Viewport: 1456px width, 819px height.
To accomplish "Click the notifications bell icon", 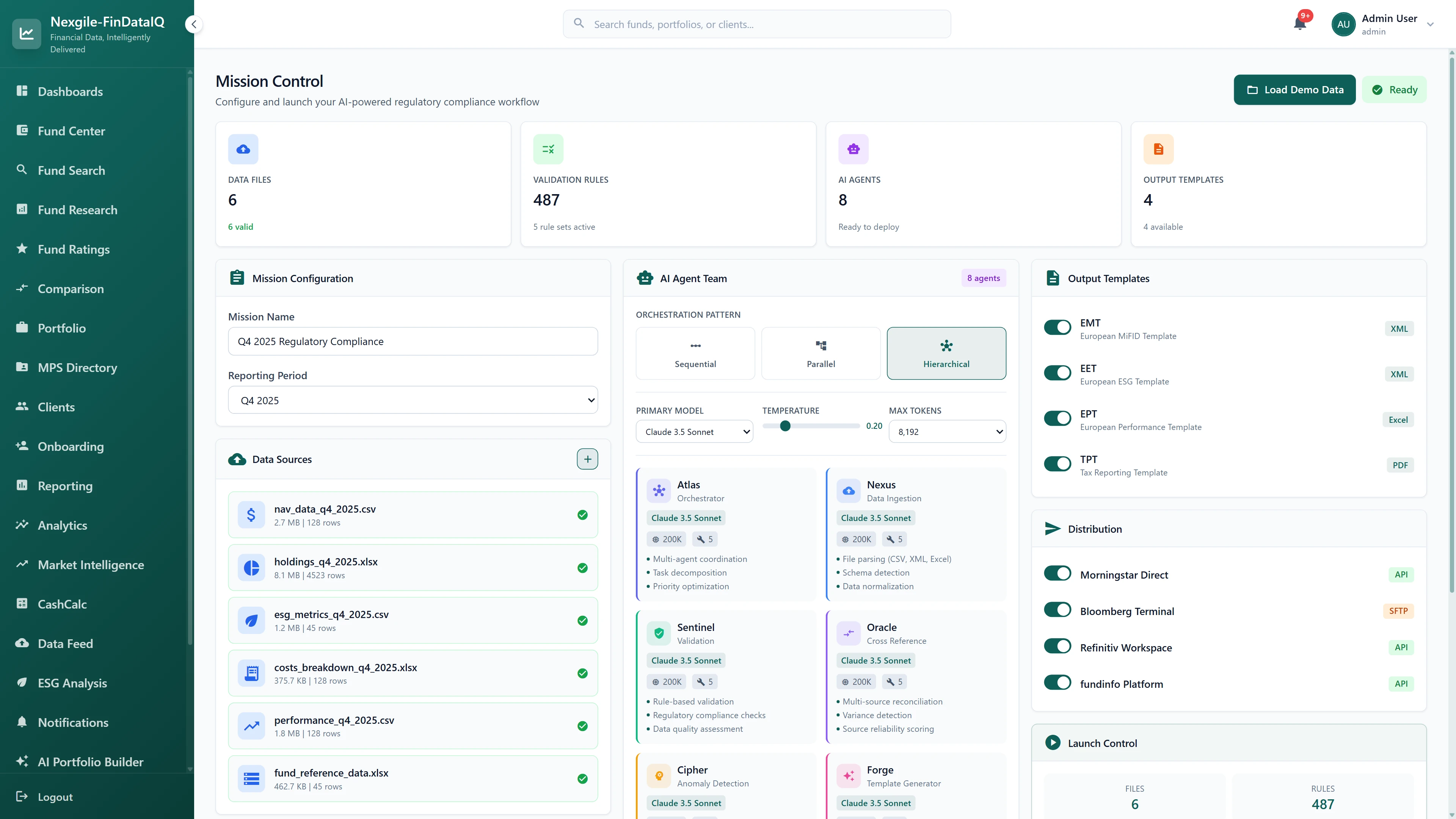I will 1299,24.
